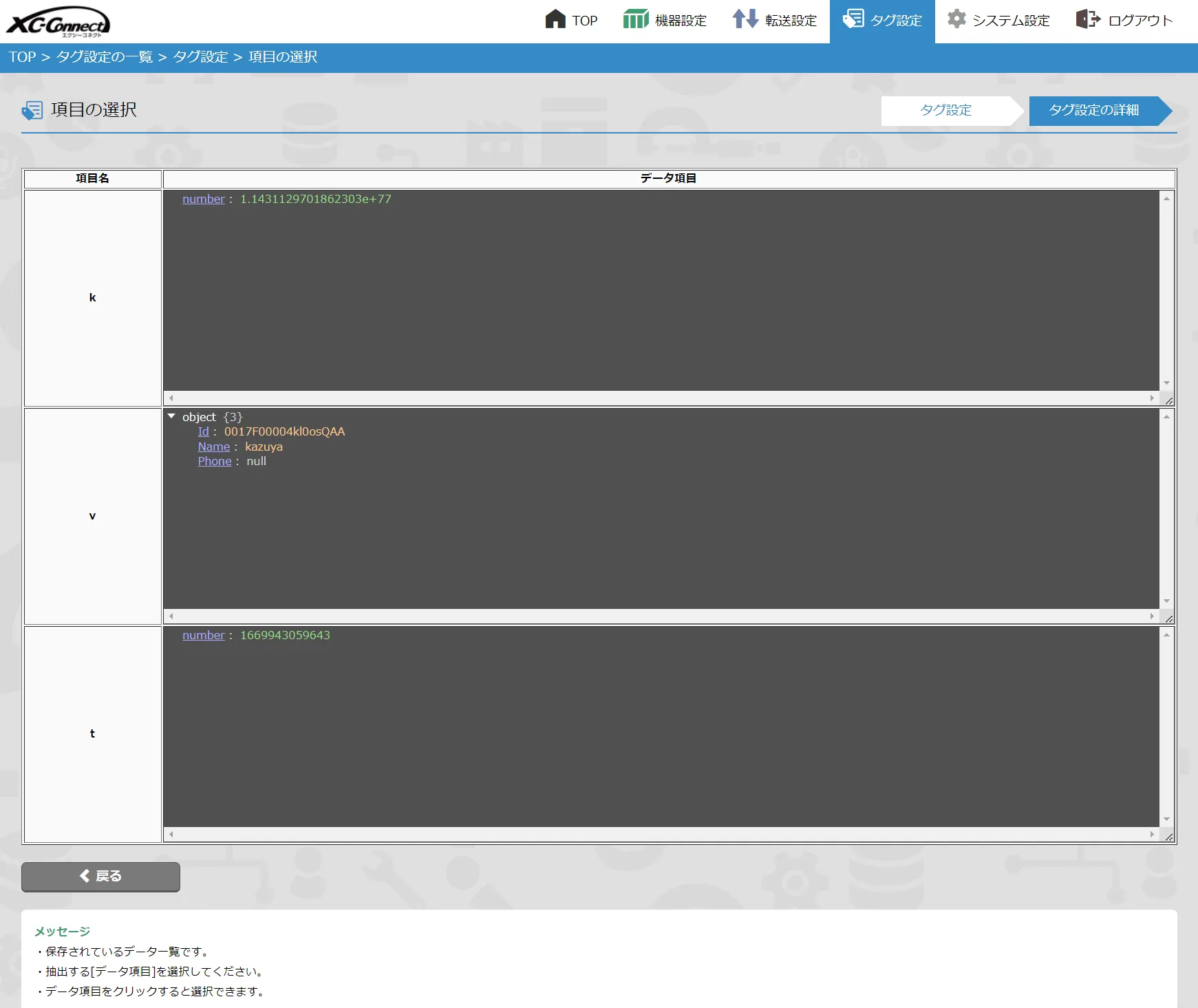Open タグ設定の一覧 breadcrumb link

(105, 57)
